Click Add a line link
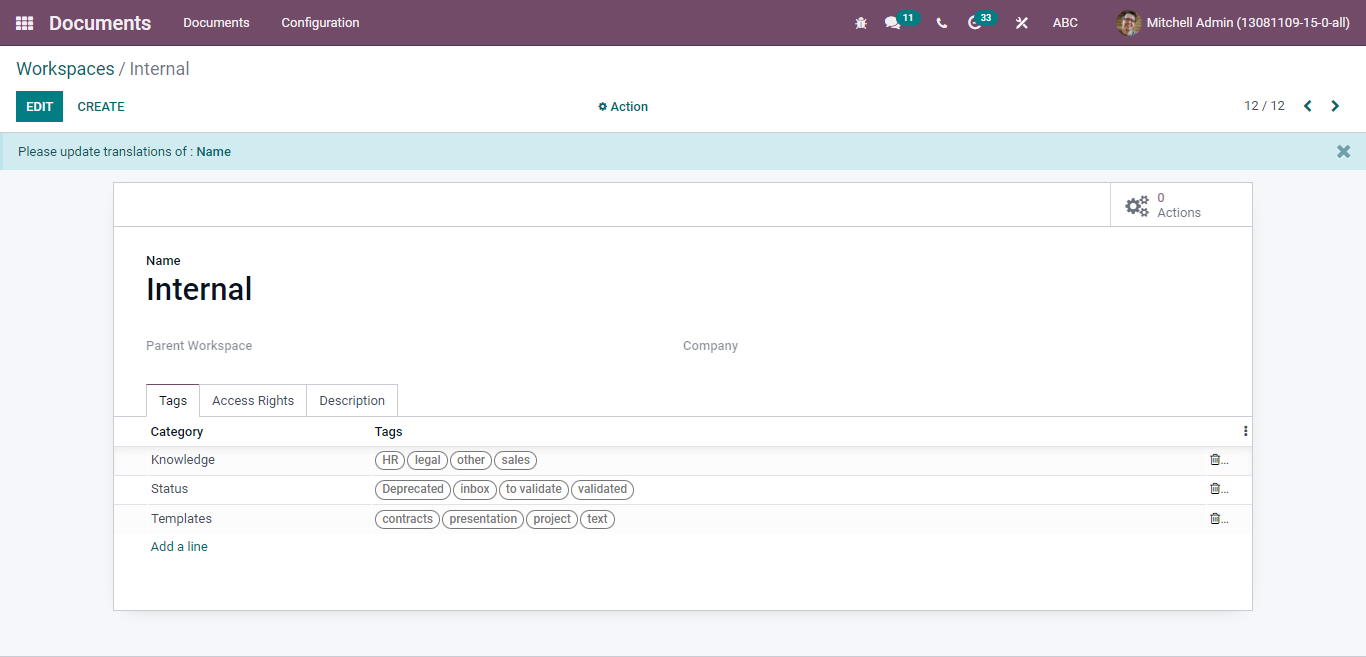Image resolution: width=1366 pixels, height=657 pixels. coord(179,547)
